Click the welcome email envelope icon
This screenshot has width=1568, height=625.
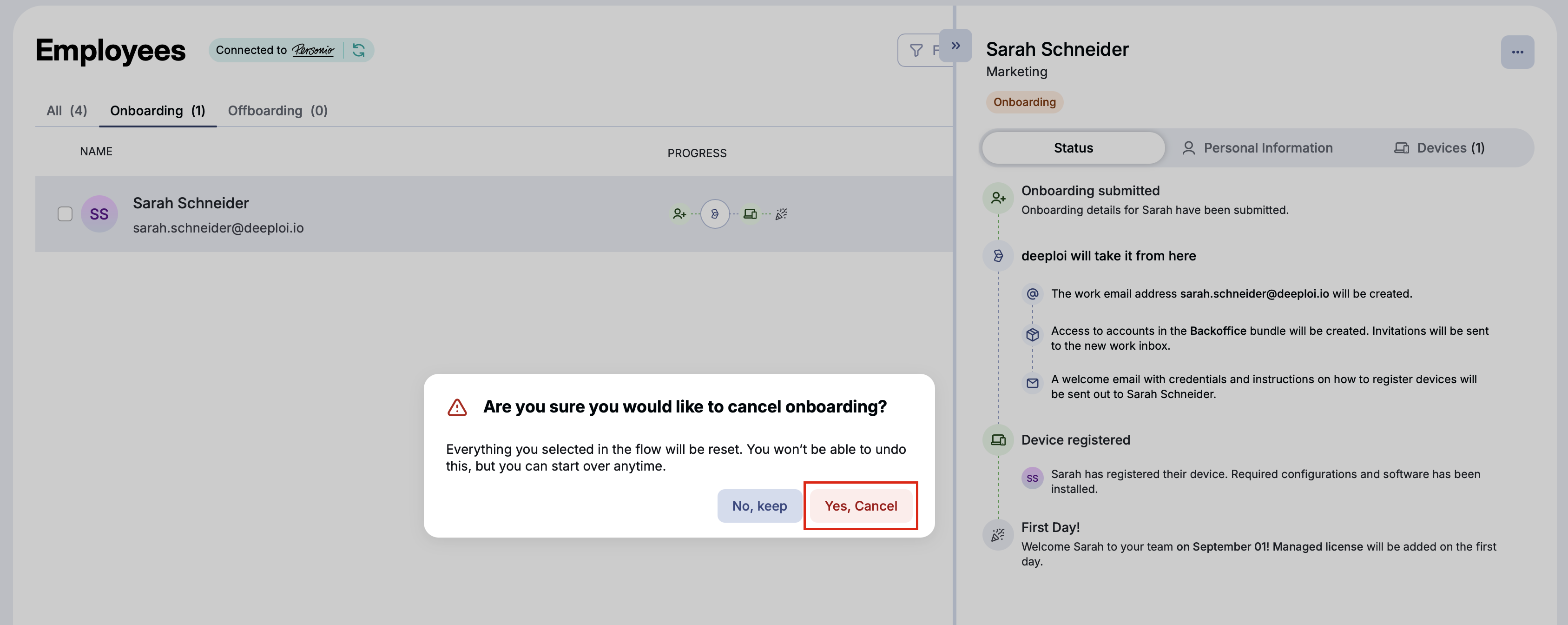click(x=1032, y=383)
